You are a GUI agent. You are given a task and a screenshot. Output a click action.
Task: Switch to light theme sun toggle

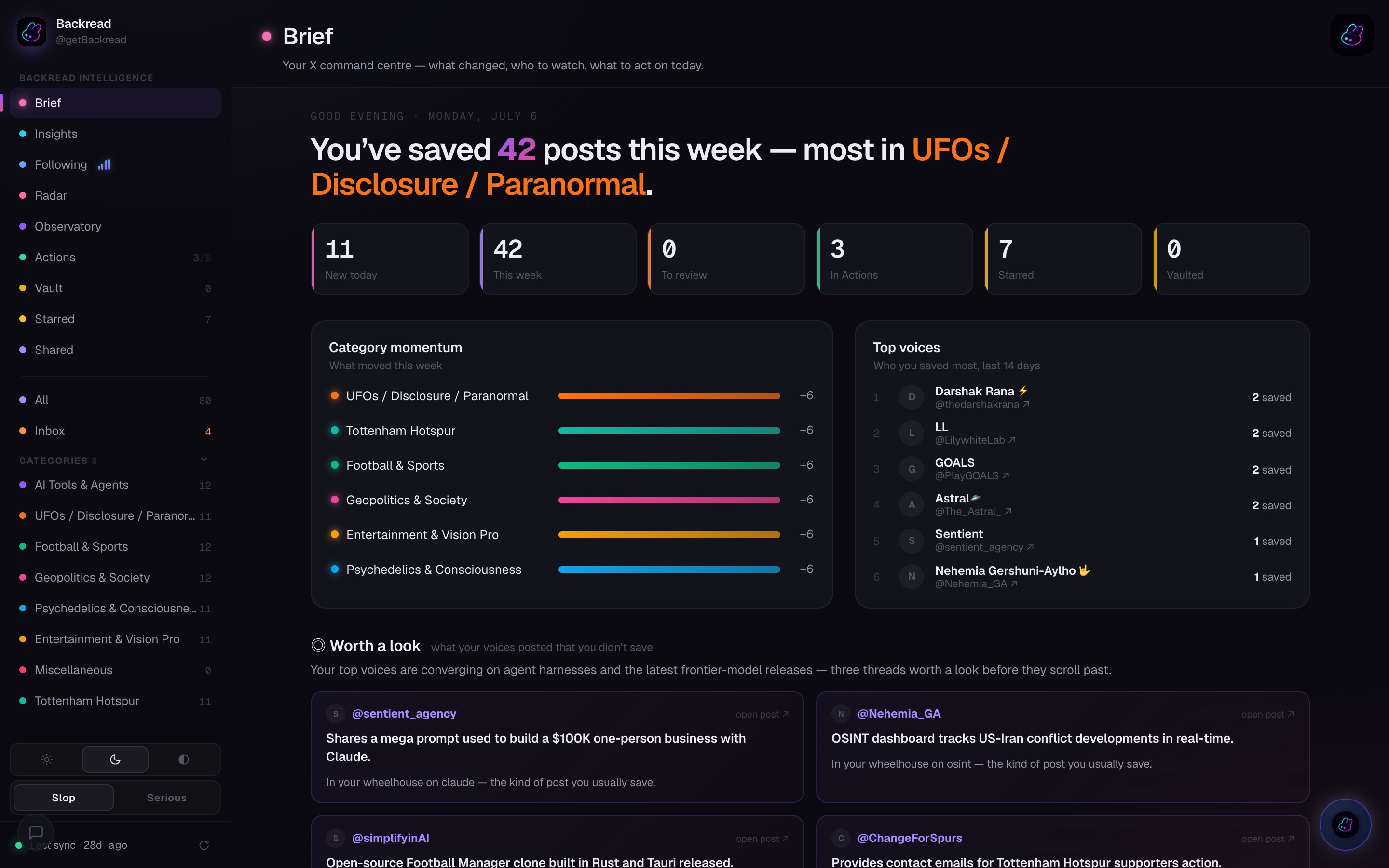[x=47, y=759]
